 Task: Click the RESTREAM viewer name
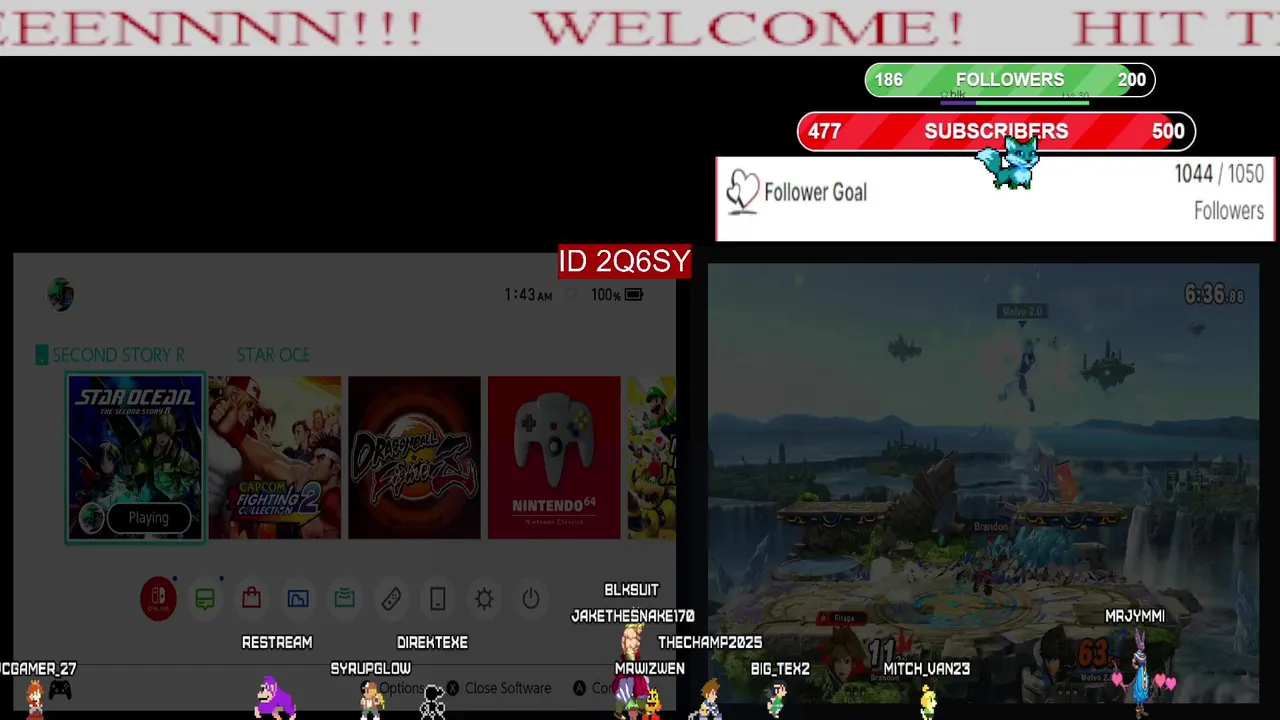(x=277, y=642)
